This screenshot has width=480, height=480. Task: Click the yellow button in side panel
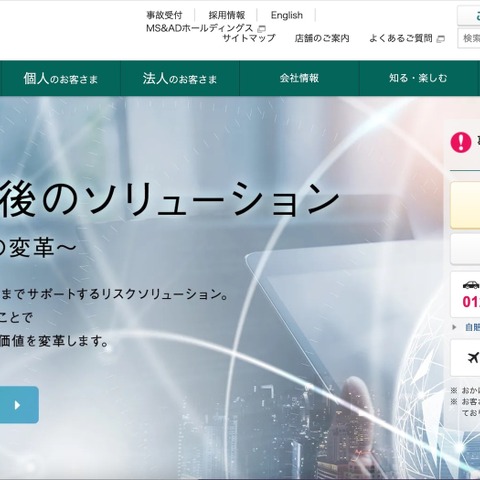(x=465, y=205)
